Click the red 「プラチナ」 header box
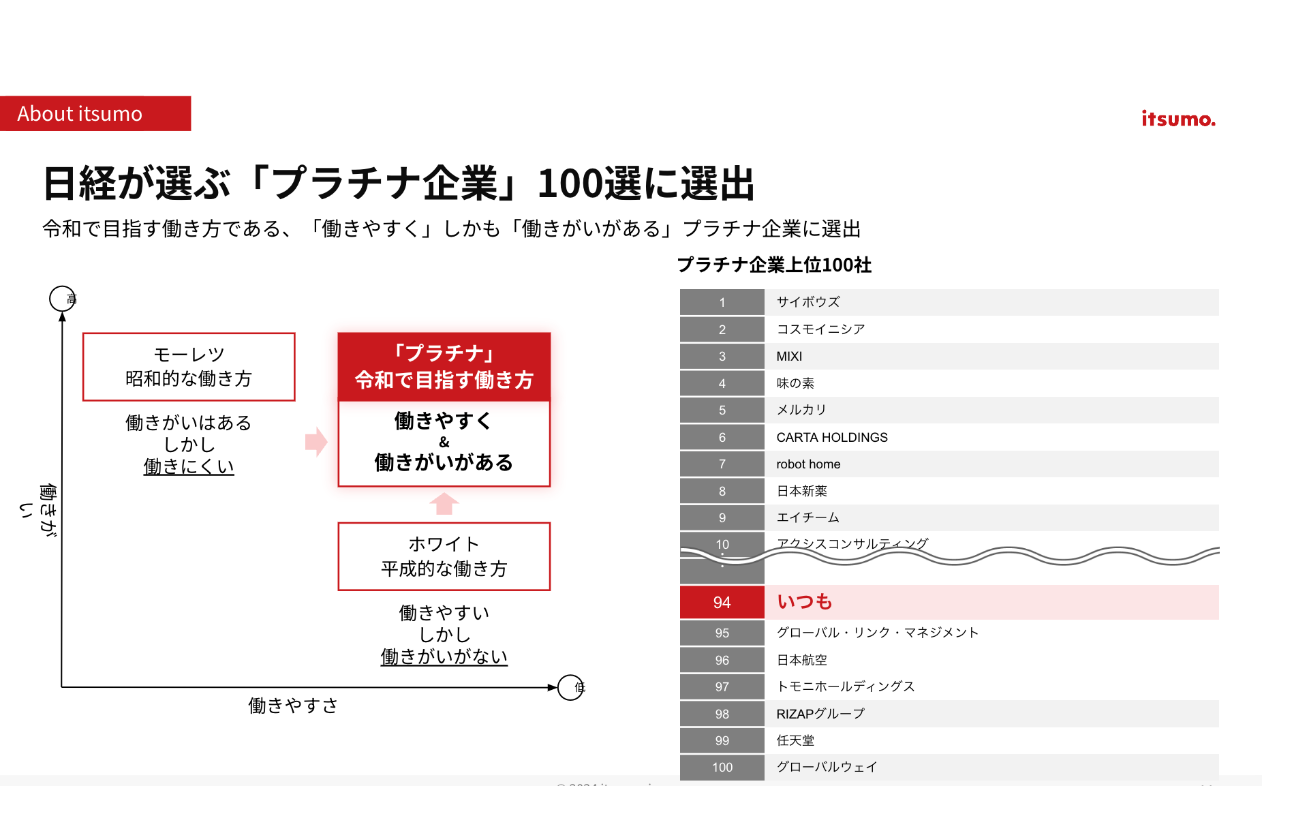The width and height of the screenshot is (1290, 840). pyautogui.click(x=444, y=367)
